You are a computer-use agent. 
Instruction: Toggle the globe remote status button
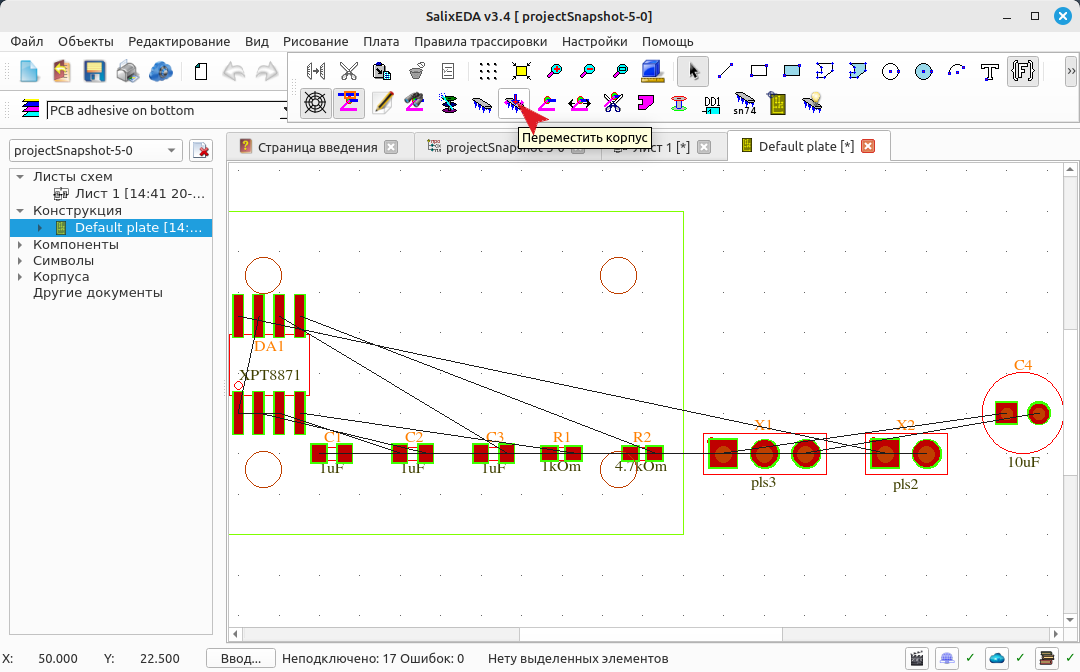tap(946, 659)
